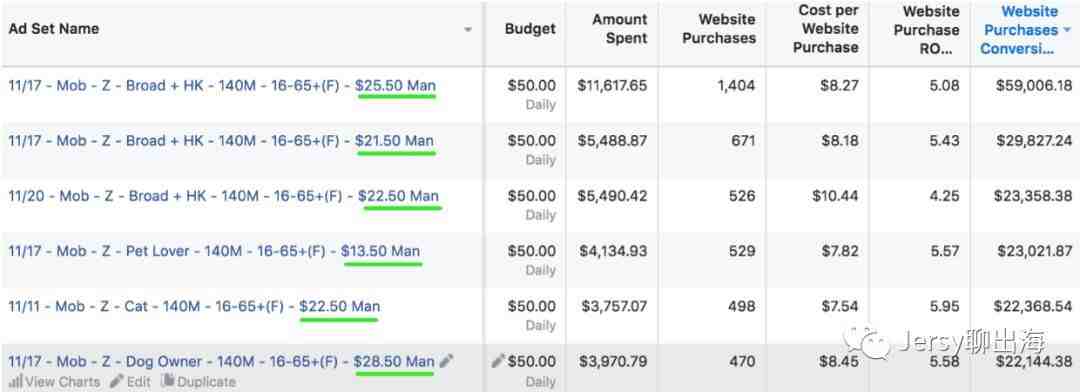Sort by the Amount Spent column header
This screenshot has height=392, width=1080.
620,29
